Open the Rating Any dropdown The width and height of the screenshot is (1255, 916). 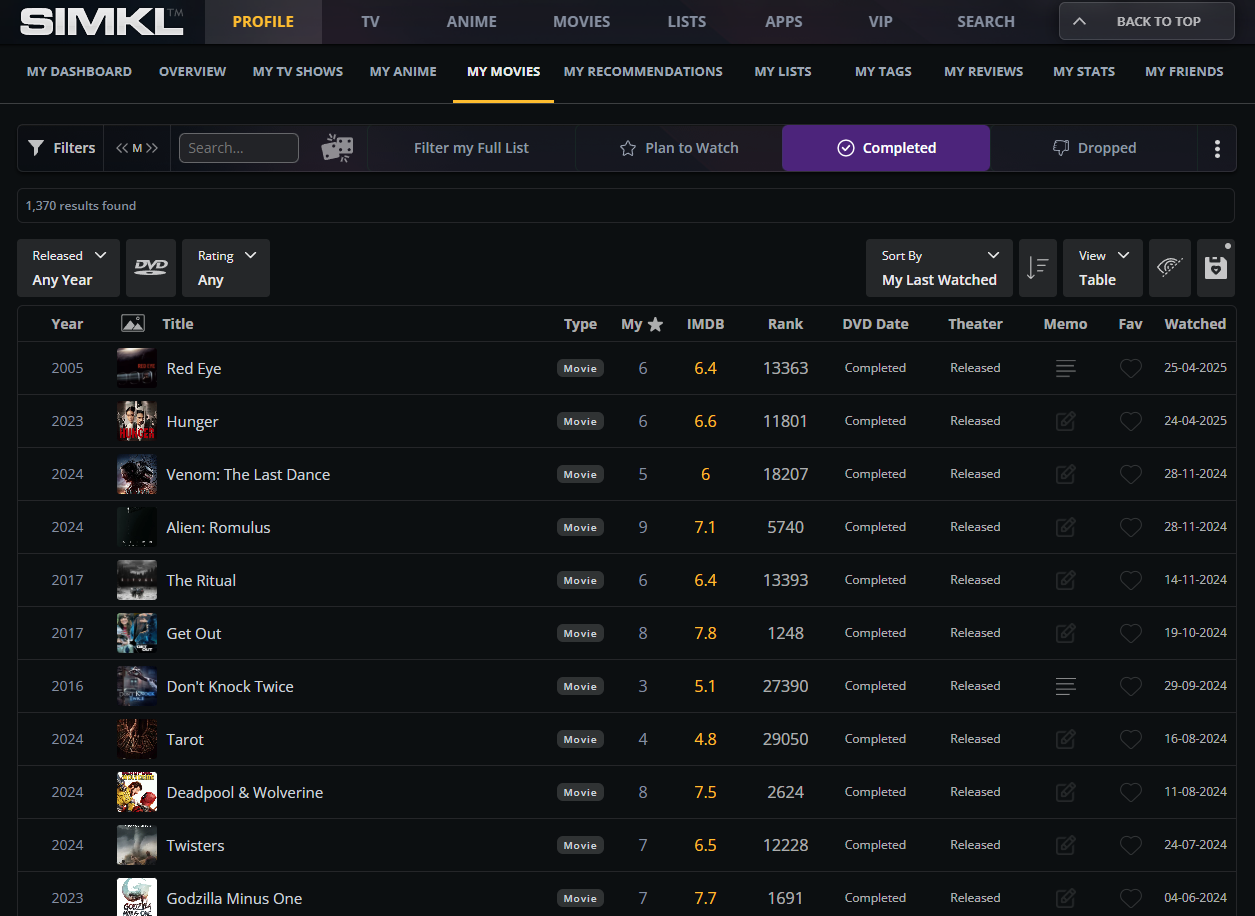coord(226,268)
